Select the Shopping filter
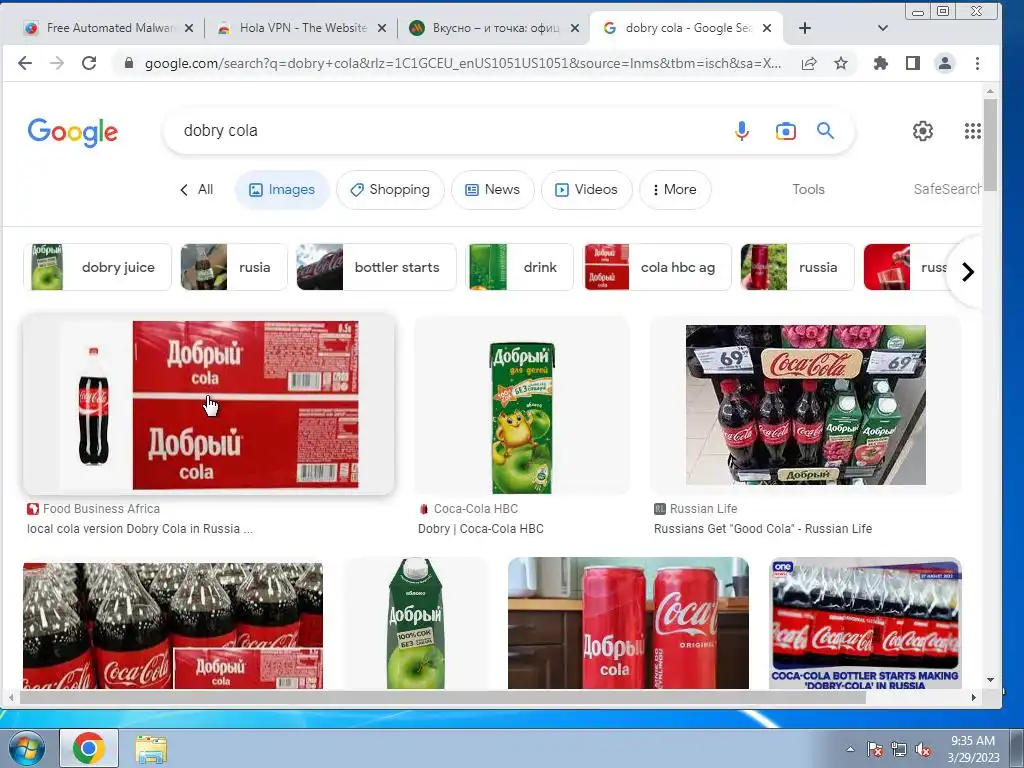Screen dimensions: 1024x768 pos(390,189)
